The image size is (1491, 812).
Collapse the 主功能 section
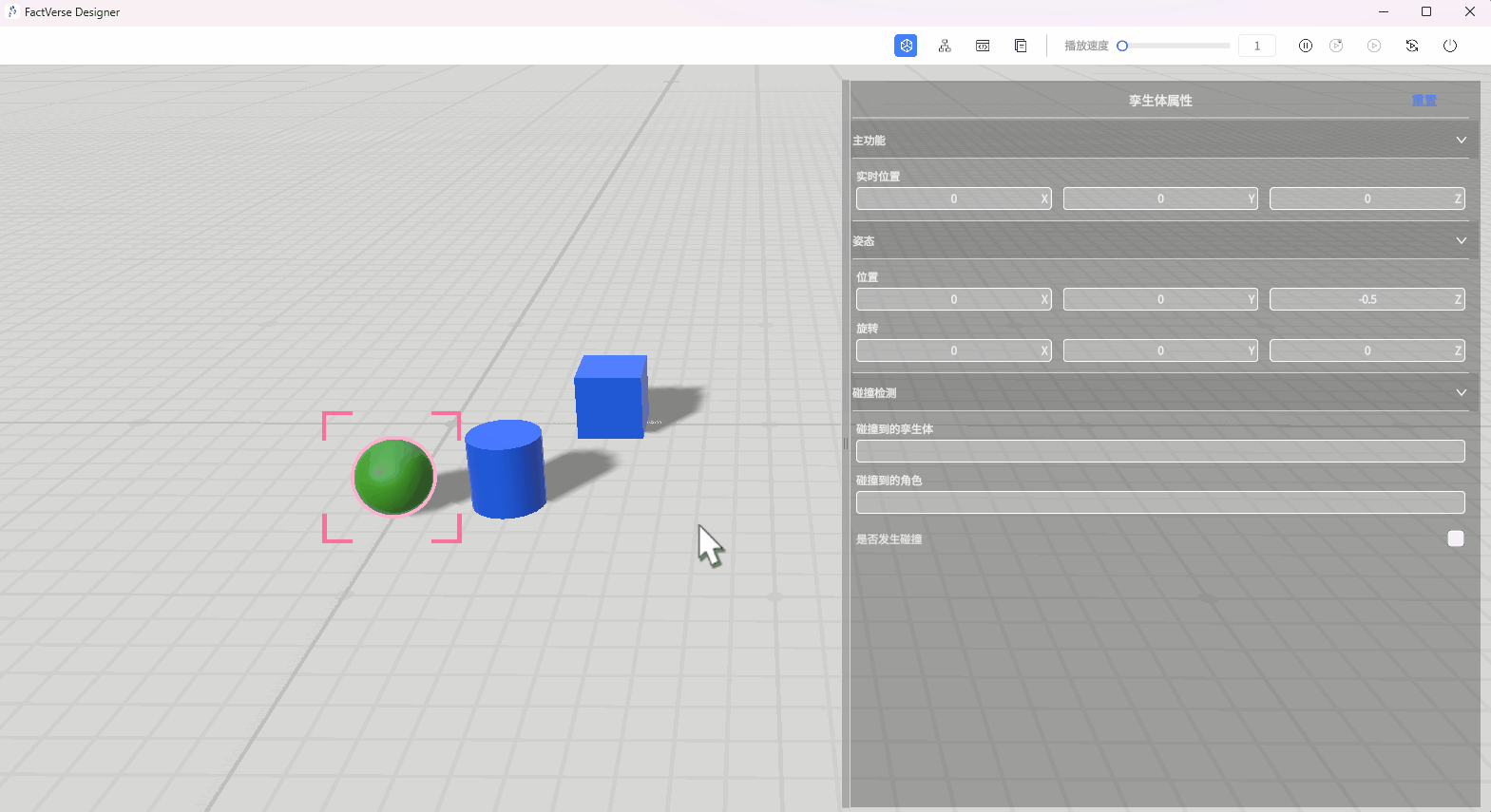coord(1461,141)
